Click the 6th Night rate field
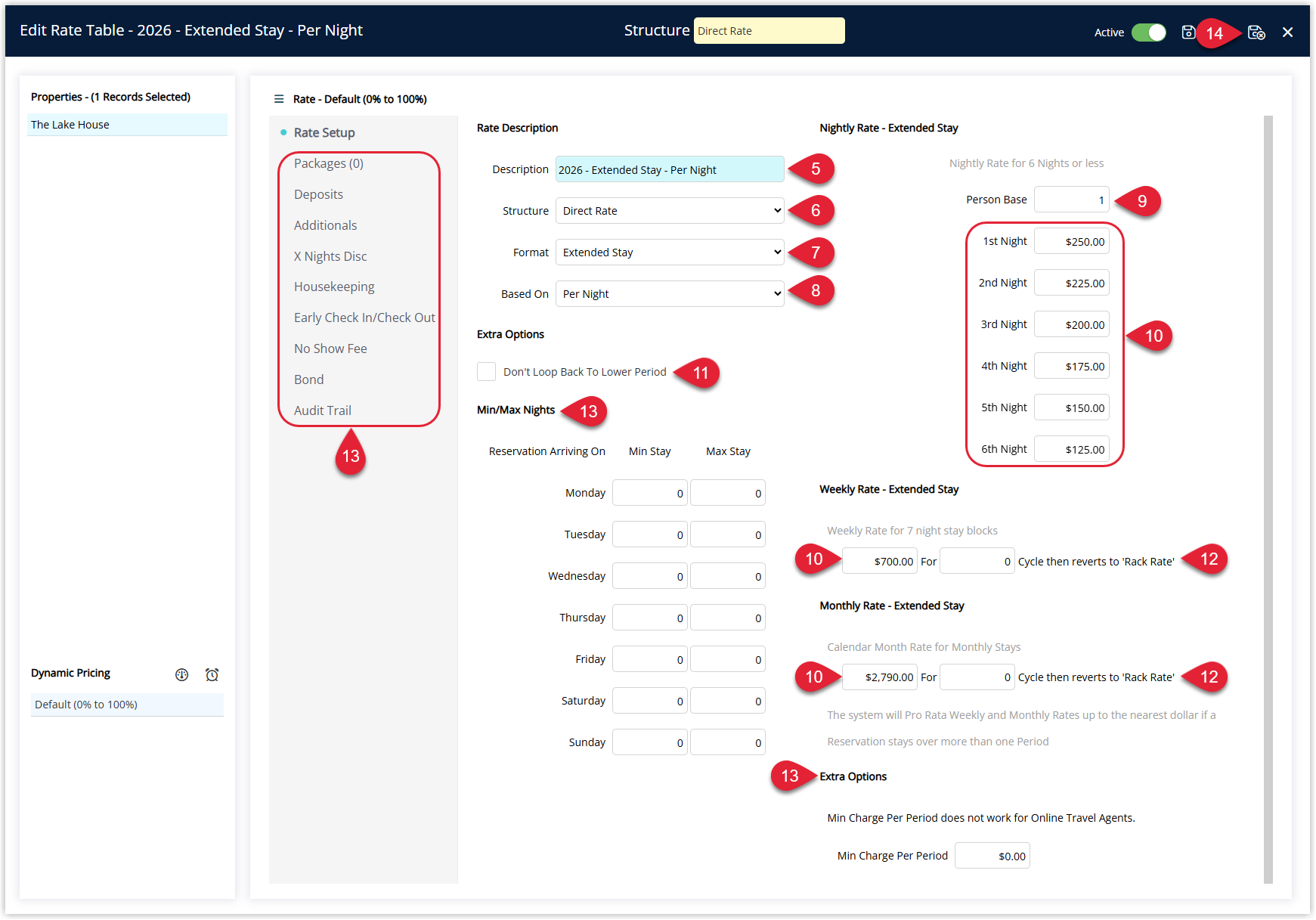 (x=1072, y=449)
